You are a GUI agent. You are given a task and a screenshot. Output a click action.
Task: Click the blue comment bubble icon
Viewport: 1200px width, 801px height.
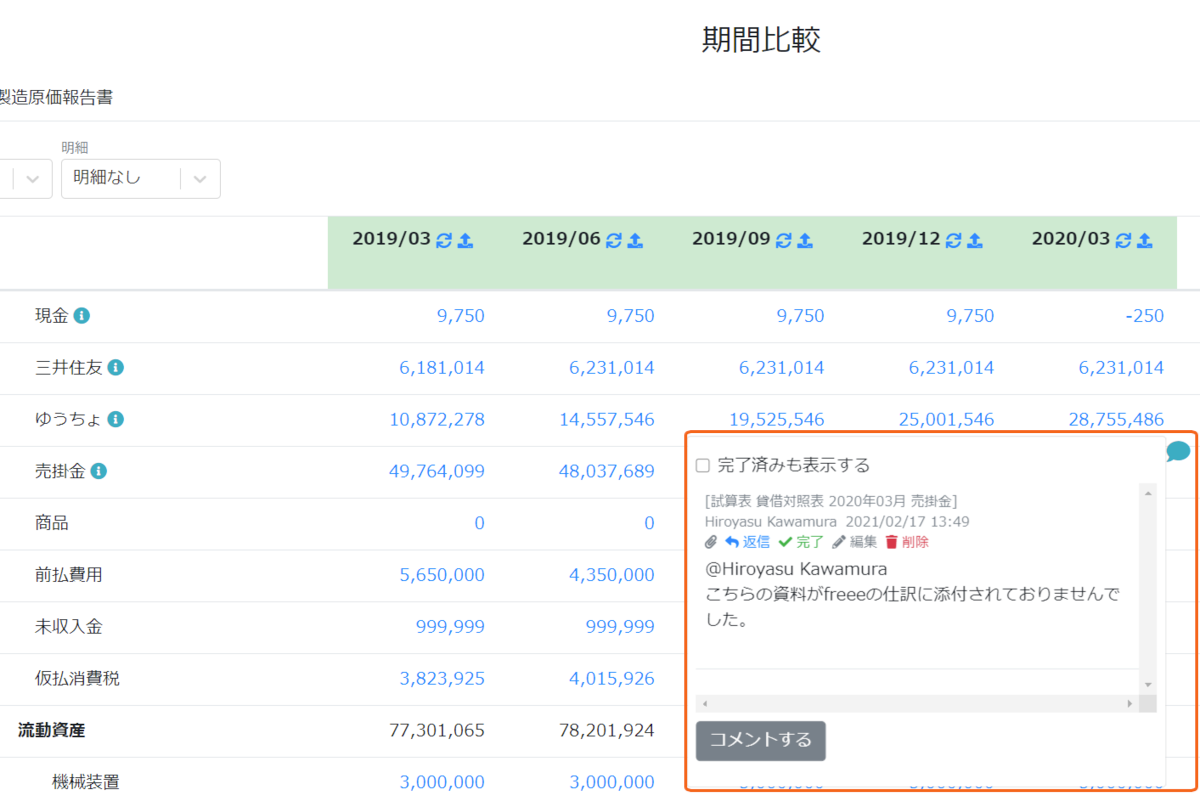pyautogui.click(x=1178, y=452)
